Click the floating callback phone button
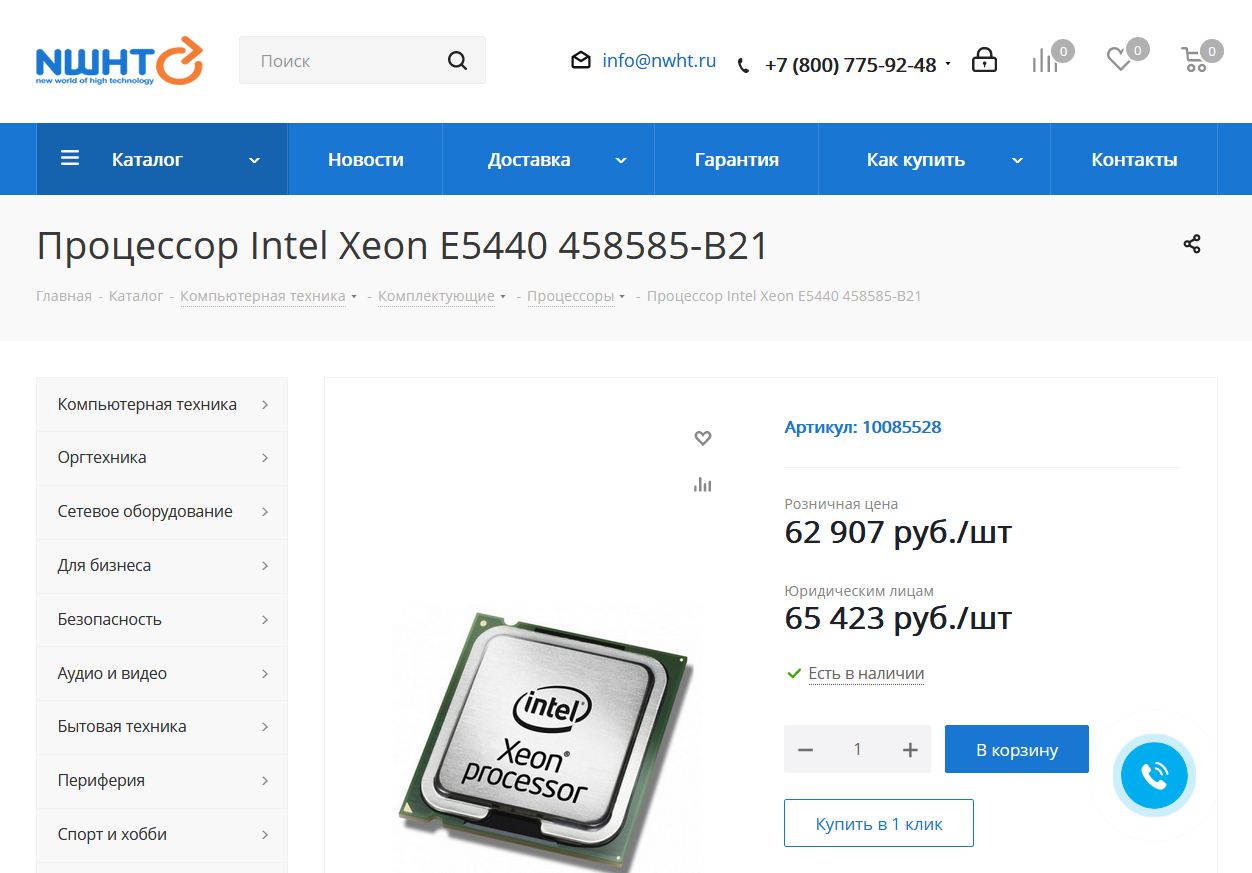The width and height of the screenshot is (1252, 873). (x=1154, y=775)
